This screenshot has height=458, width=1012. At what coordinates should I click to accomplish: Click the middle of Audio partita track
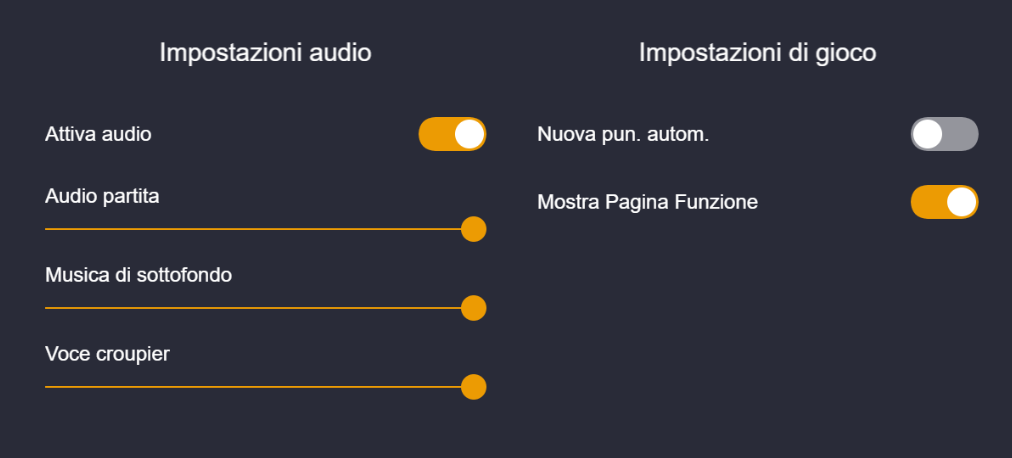click(260, 229)
